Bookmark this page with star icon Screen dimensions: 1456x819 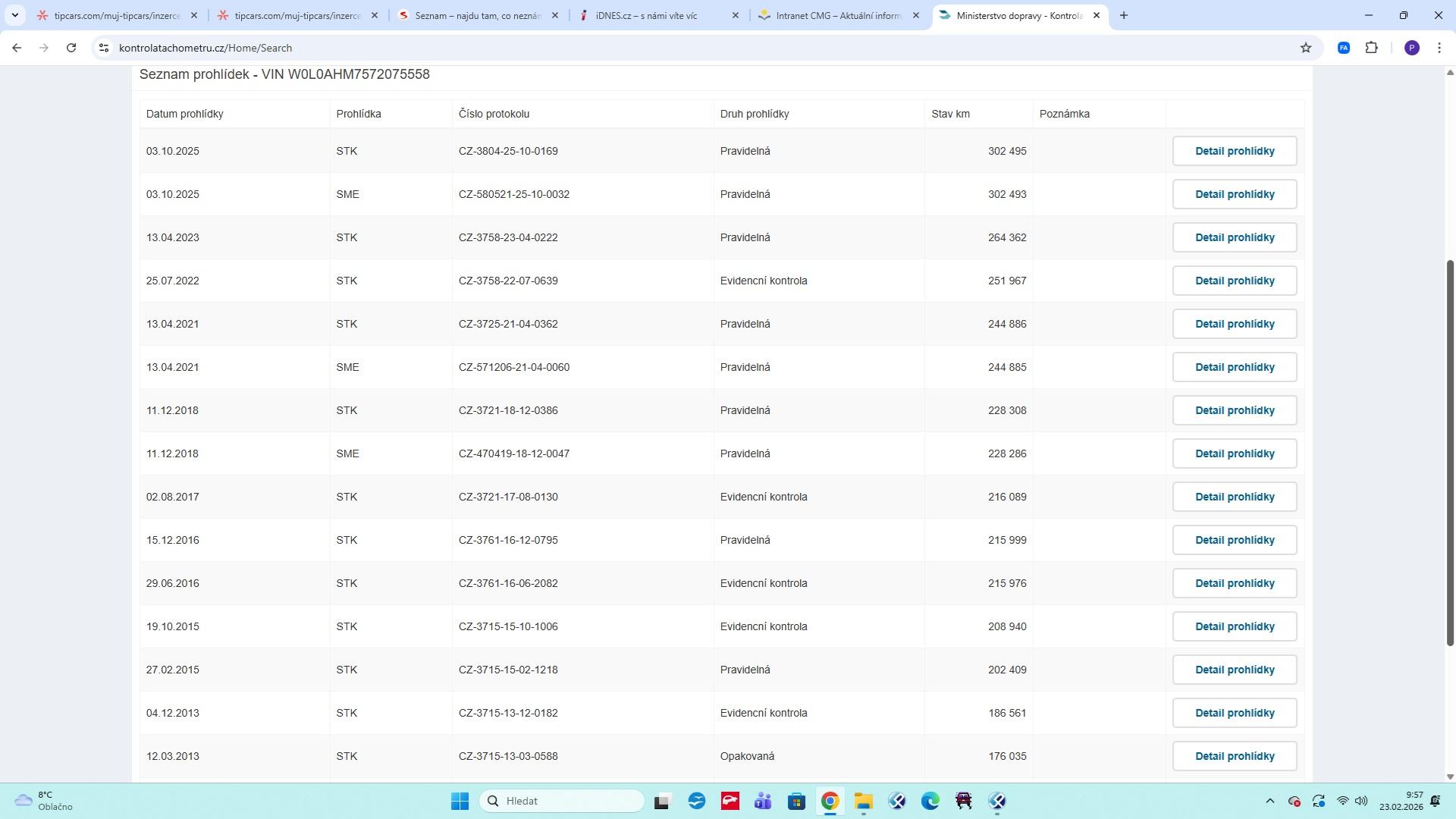coord(1305,48)
